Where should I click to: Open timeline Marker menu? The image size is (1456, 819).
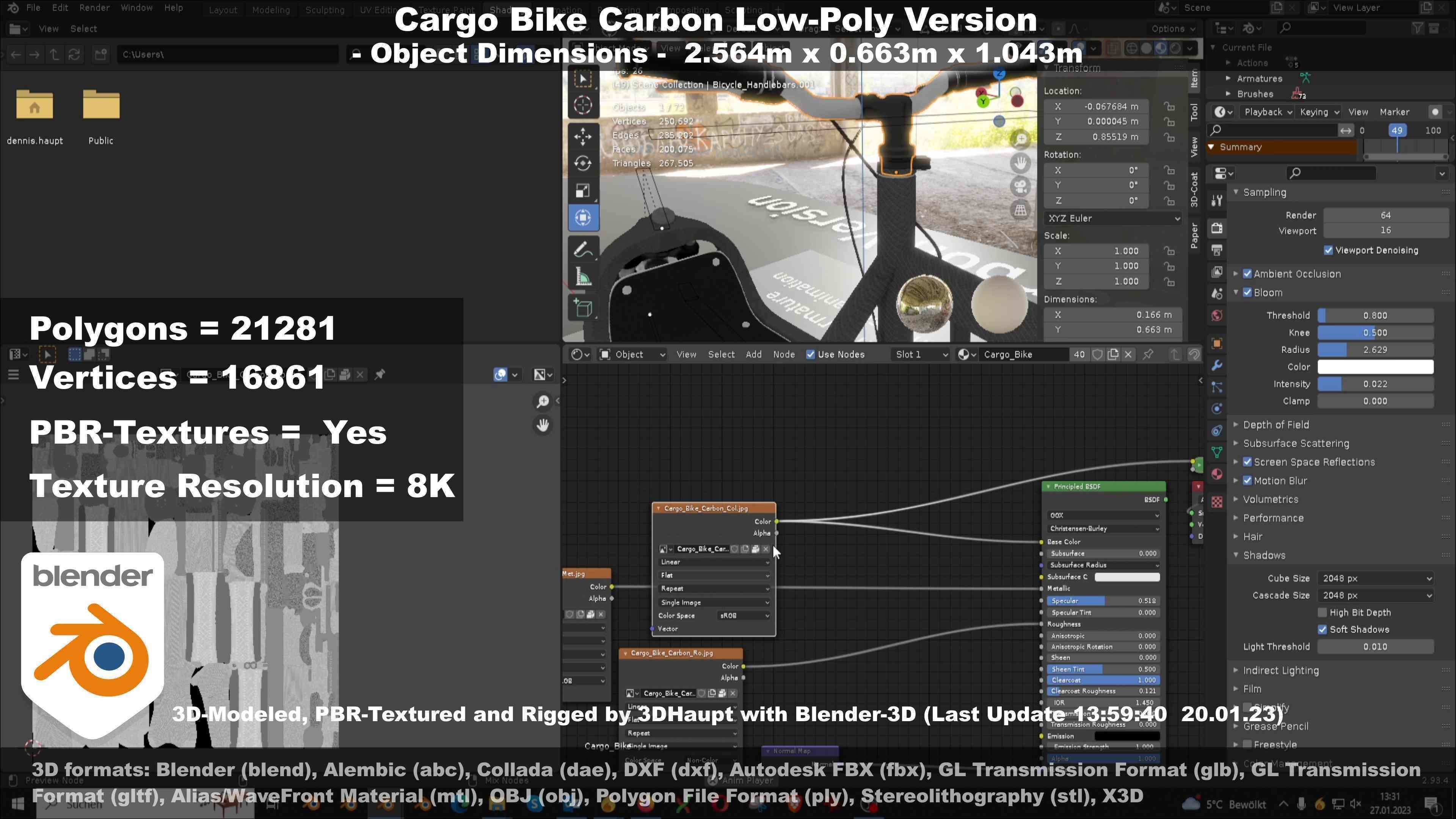[1395, 112]
